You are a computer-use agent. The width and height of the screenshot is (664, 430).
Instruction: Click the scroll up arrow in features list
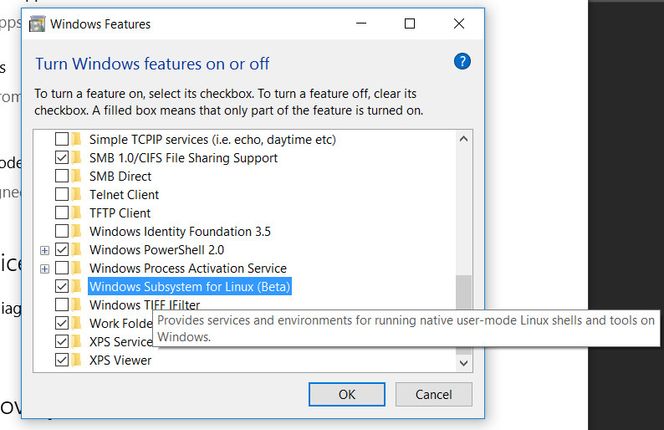pyautogui.click(x=464, y=139)
